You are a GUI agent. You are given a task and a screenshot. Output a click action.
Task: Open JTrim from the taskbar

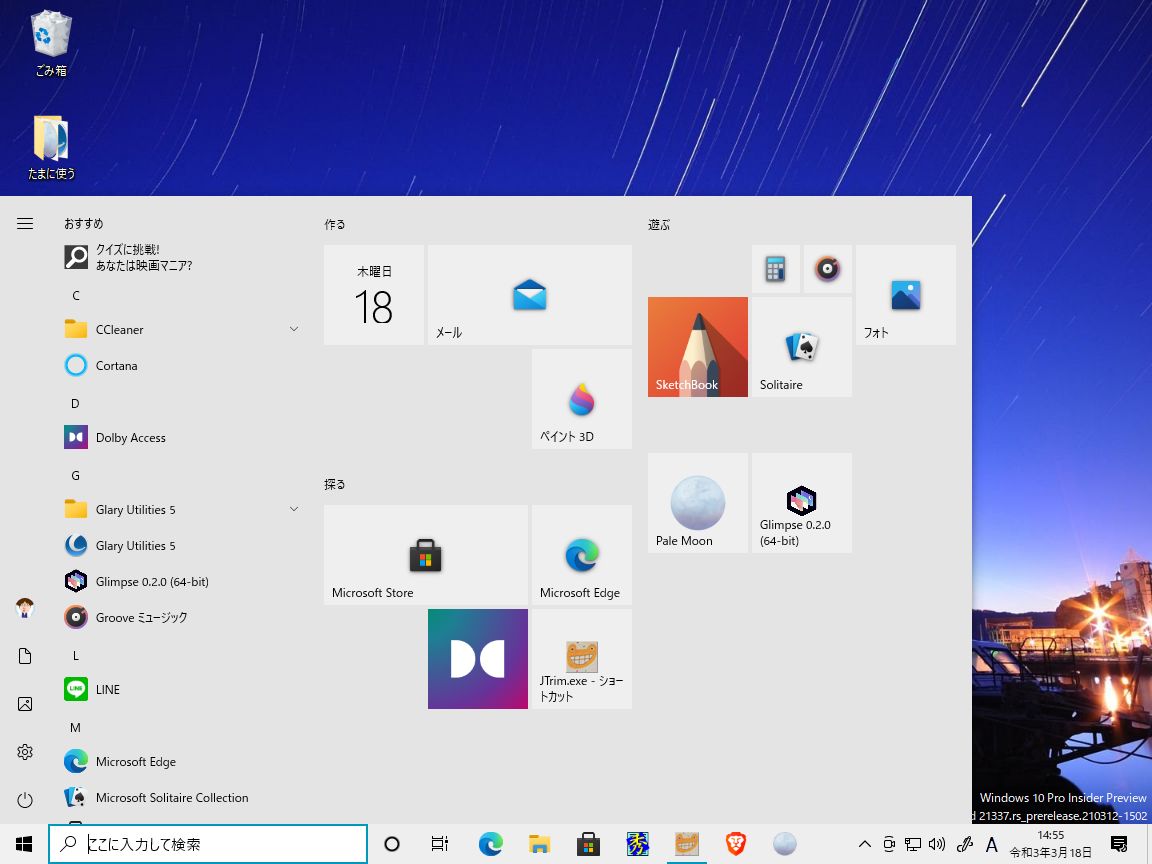[686, 844]
